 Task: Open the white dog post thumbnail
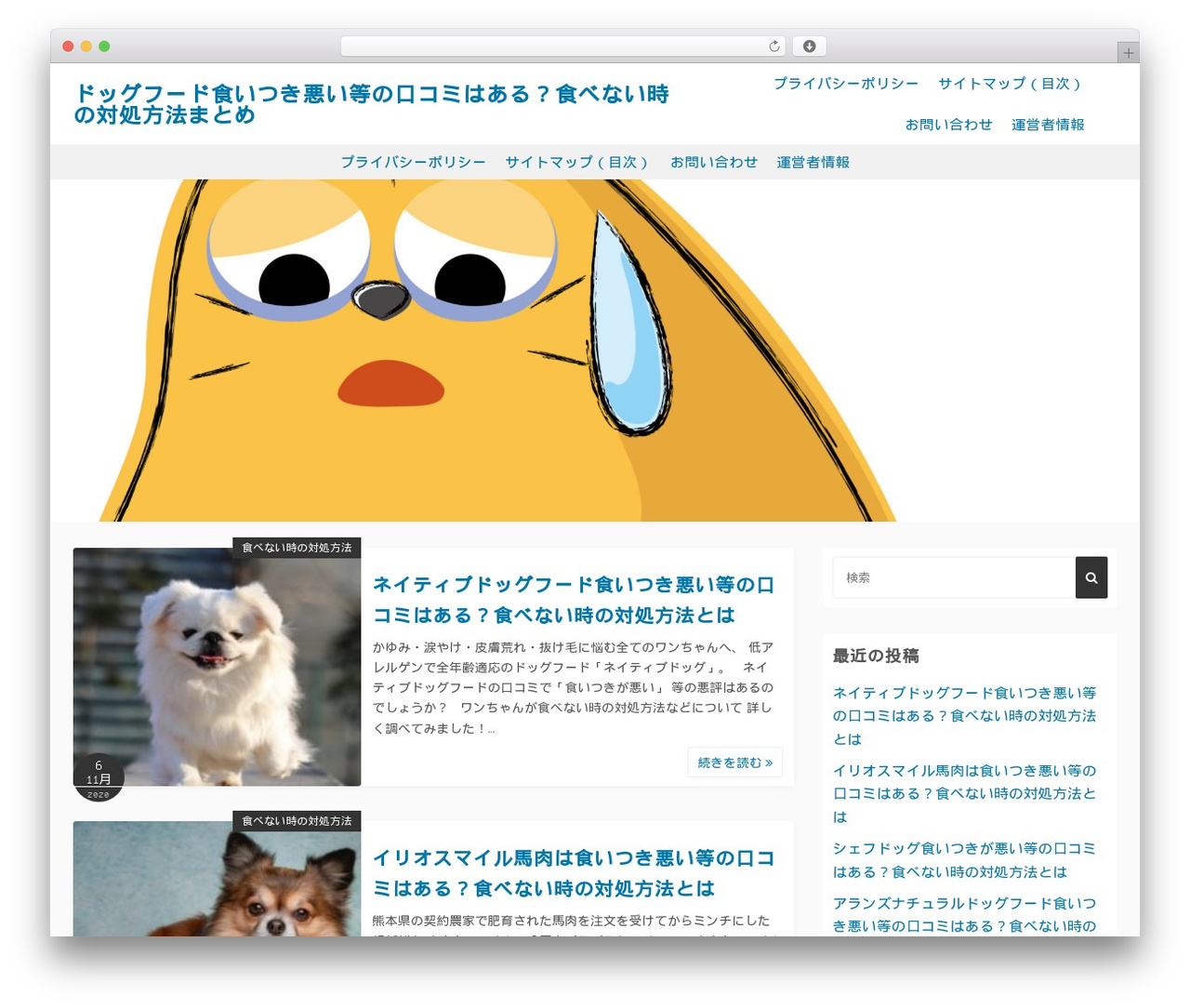[x=217, y=667]
